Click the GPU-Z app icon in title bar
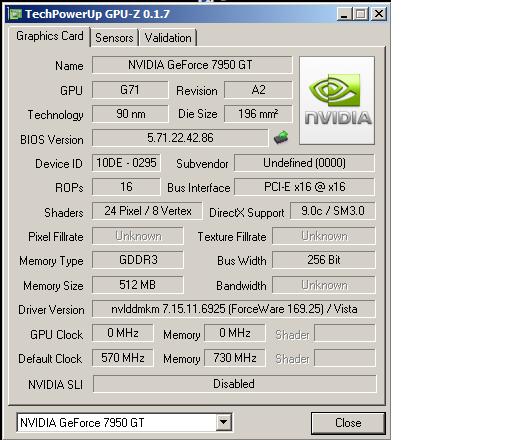This screenshot has width=512, height=440. (15, 14)
